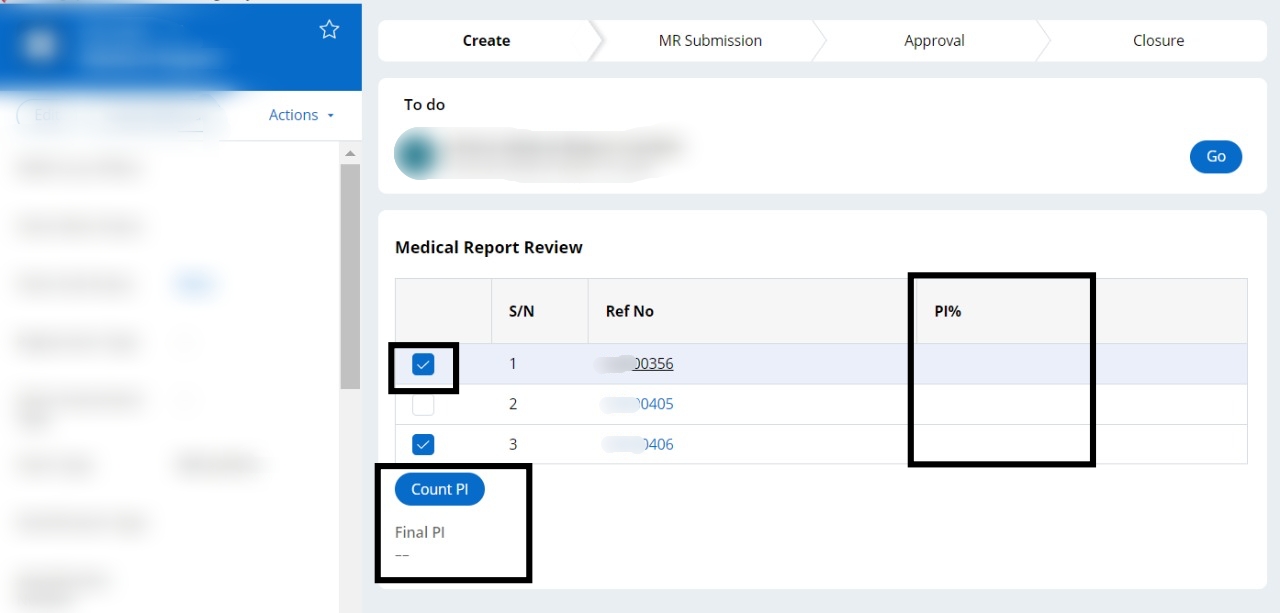1280x613 pixels.
Task: Check the checkbox for row 2
Action: click(423, 403)
